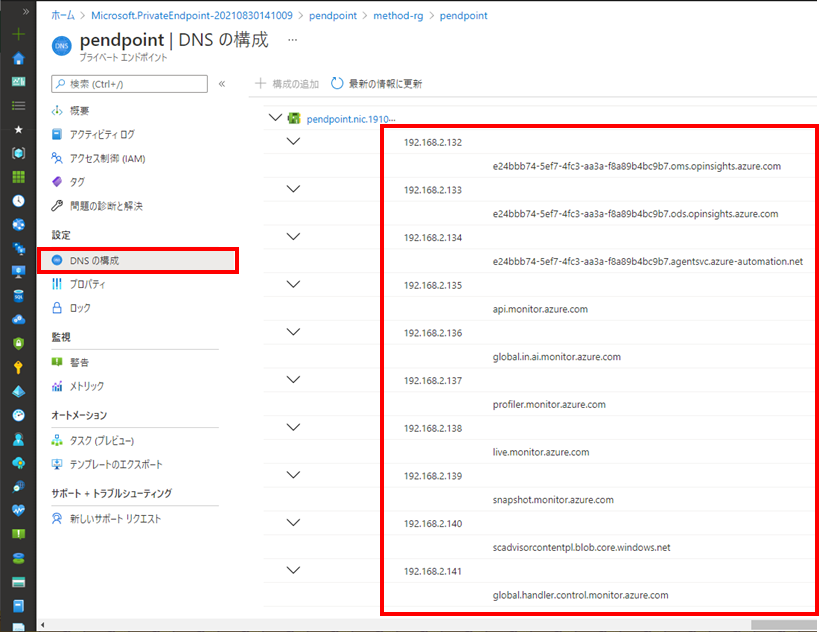Collapse the 192.168.2.133 row chevron
The width and height of the screenshot is (819, 632).
(x=294, y=189)
